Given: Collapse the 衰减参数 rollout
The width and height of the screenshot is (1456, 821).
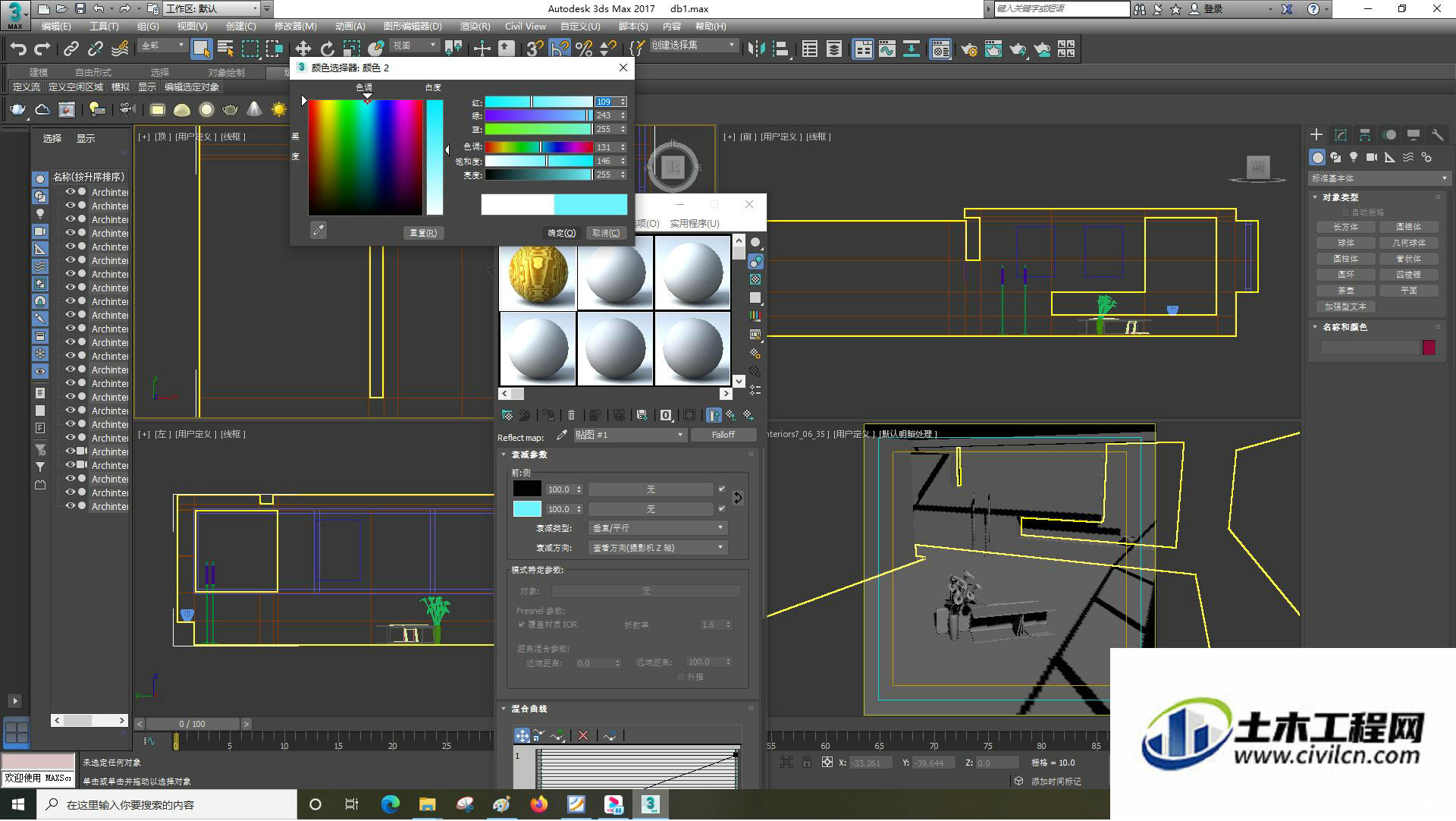Looking at the screenshot, I should coord(529,455).
